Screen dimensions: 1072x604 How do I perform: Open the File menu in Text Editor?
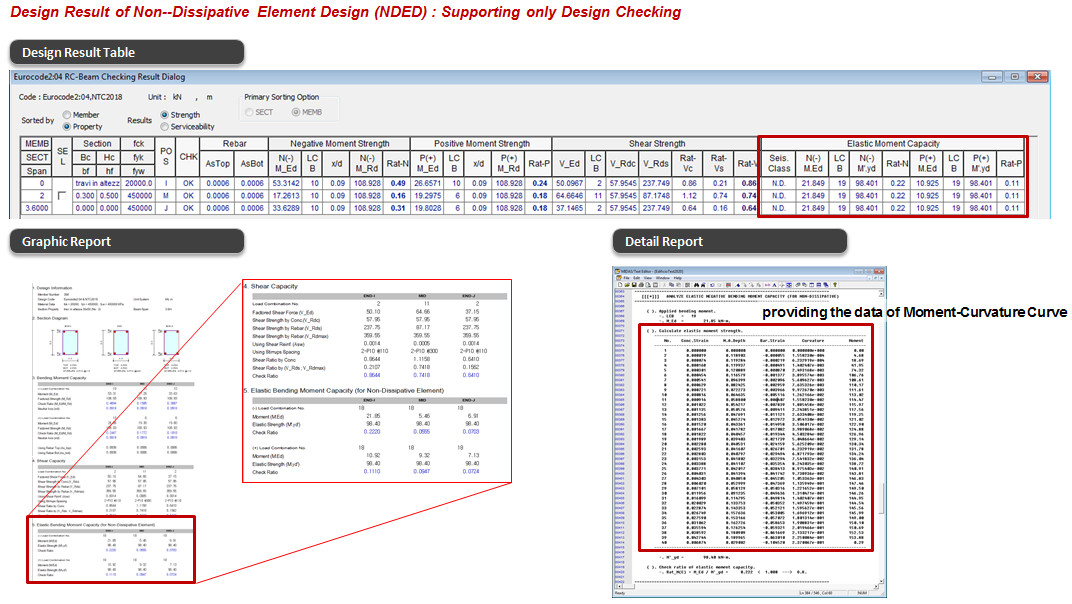click(625, 277)
